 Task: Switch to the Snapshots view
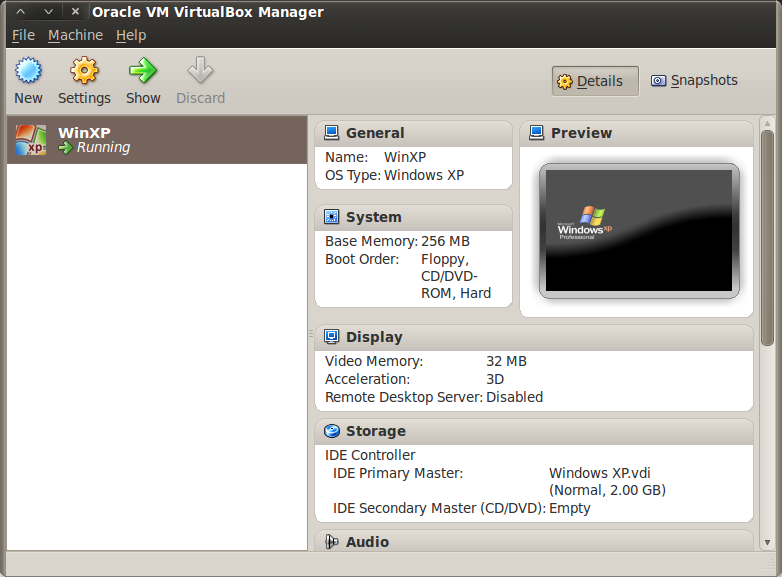pyautogui.click(x=694, y=80)
